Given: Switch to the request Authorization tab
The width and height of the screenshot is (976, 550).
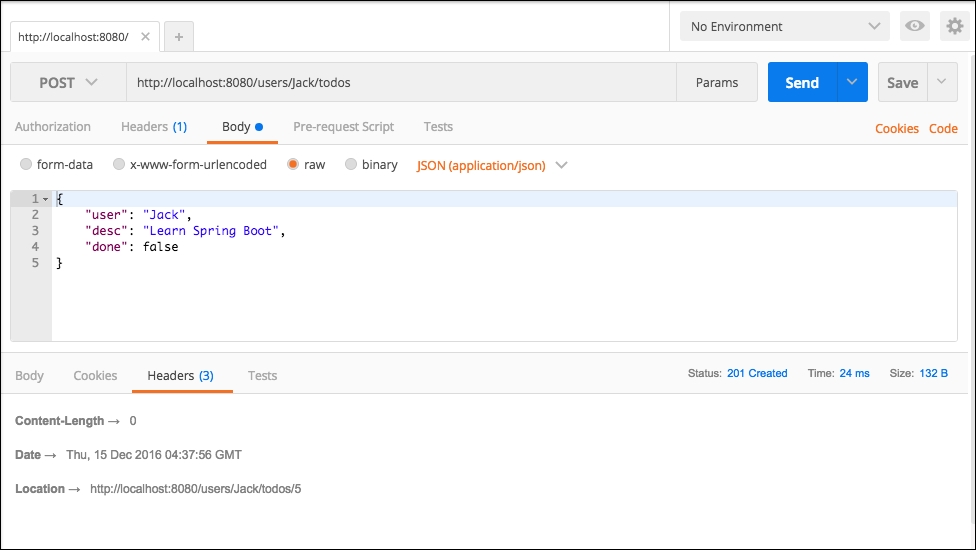Looking at the screenshot, I should [53, 127].
